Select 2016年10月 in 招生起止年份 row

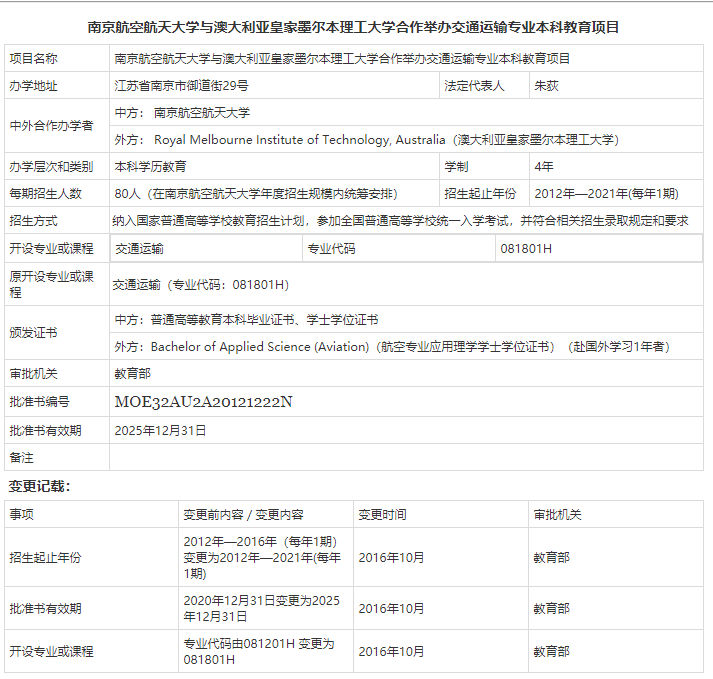391,557
